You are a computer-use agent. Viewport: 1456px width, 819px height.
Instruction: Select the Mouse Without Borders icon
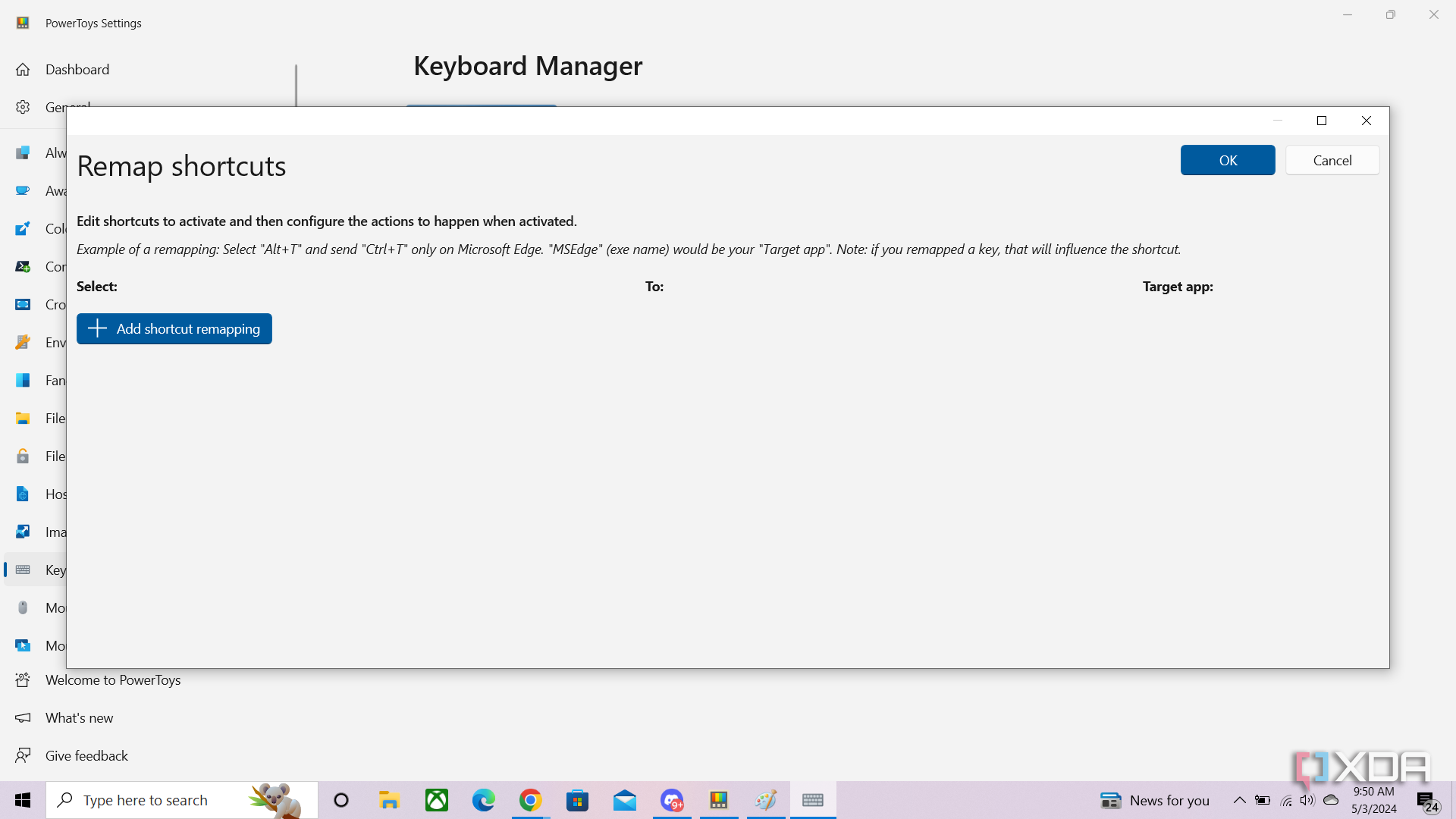(x=23, y=645)
